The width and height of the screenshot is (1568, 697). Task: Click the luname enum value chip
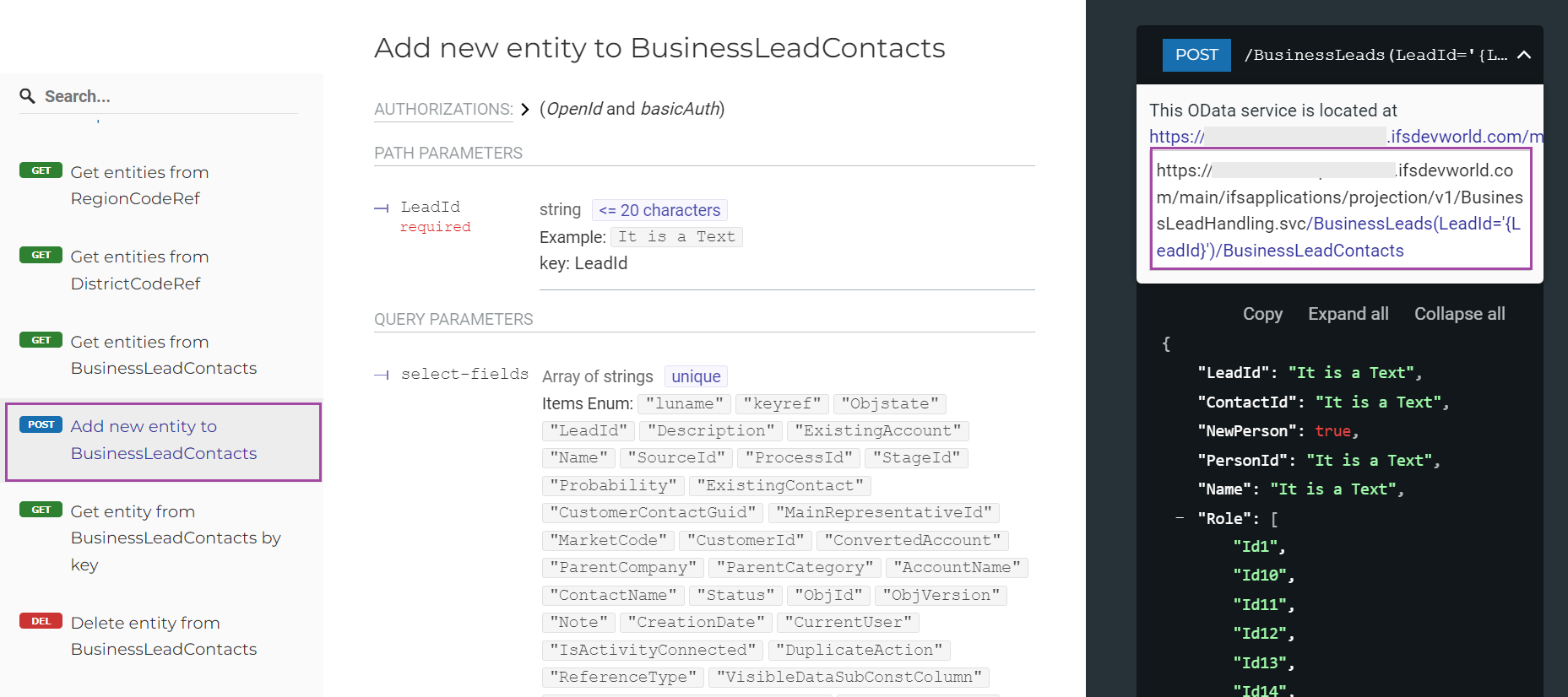click(x=685, y=403)
